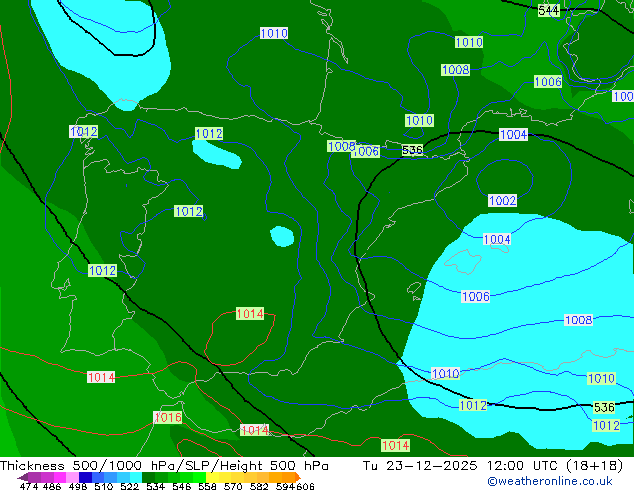
Task: Select the 1012 label beside small cyan patch
Action: pos(209,133)
